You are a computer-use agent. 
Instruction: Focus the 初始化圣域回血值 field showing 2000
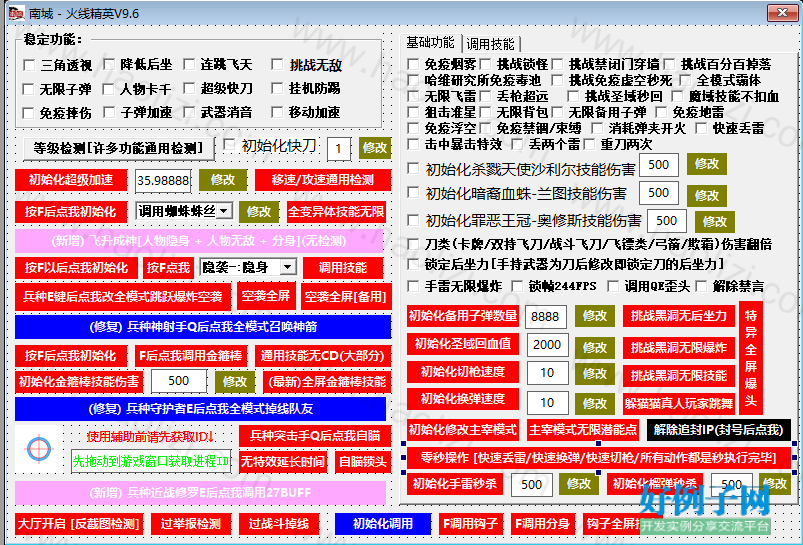point(547,345)
